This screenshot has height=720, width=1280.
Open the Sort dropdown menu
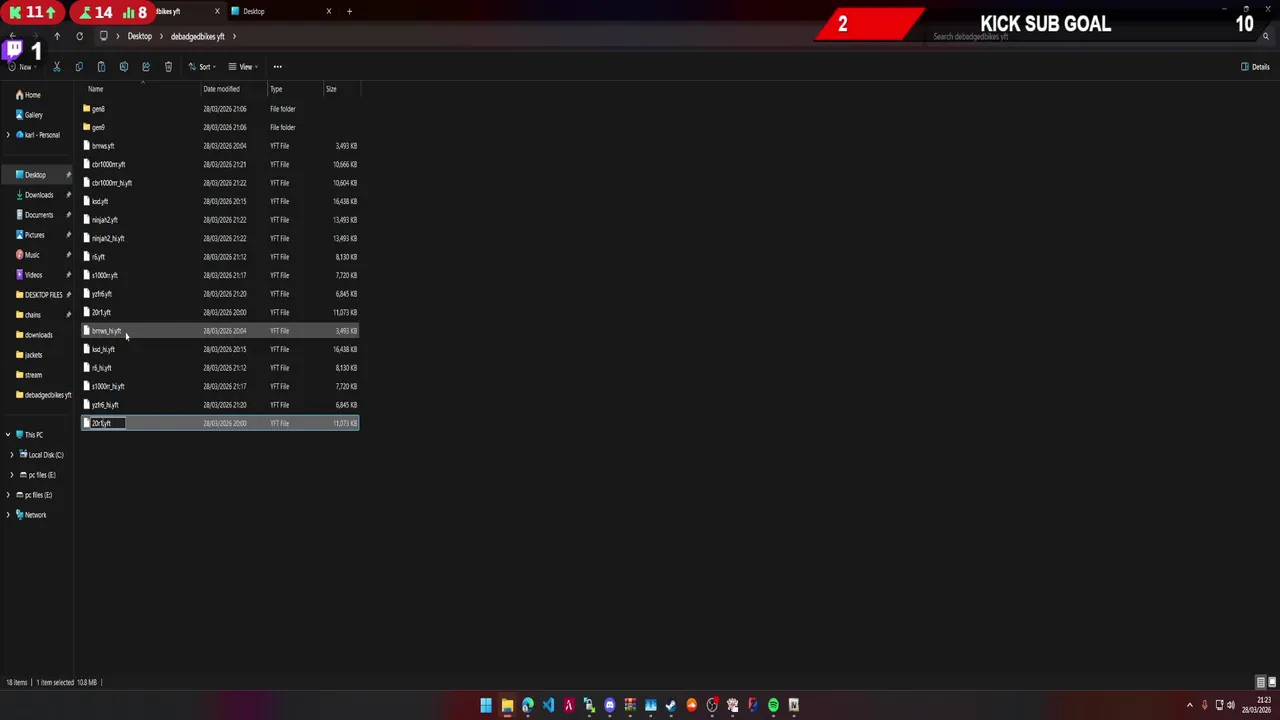click(x=202, y=67)
